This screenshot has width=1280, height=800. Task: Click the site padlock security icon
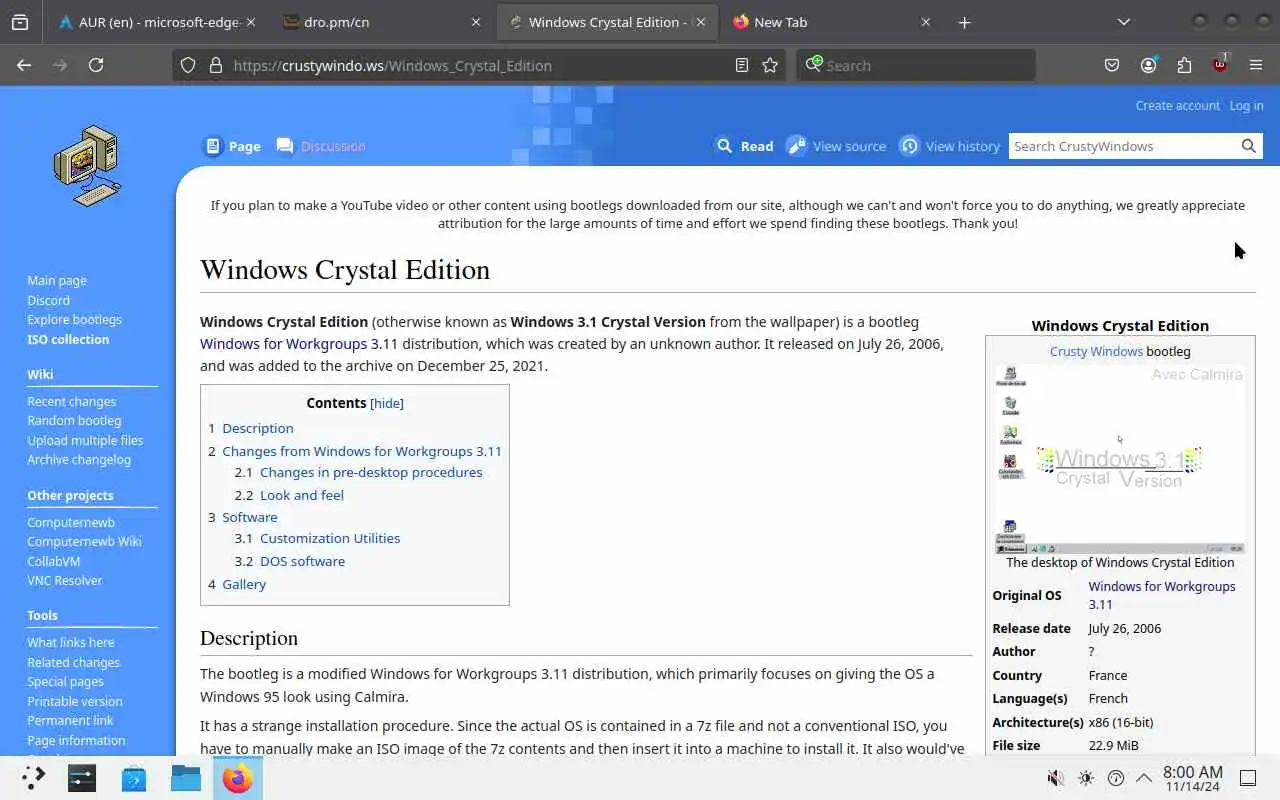pyautogui.click(x=215, y=65)
